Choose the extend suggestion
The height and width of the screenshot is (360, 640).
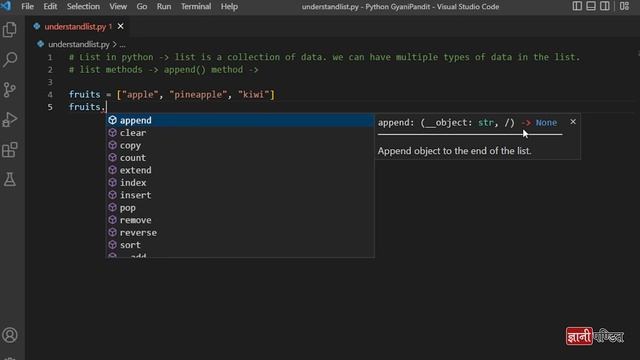coord(240,170)
